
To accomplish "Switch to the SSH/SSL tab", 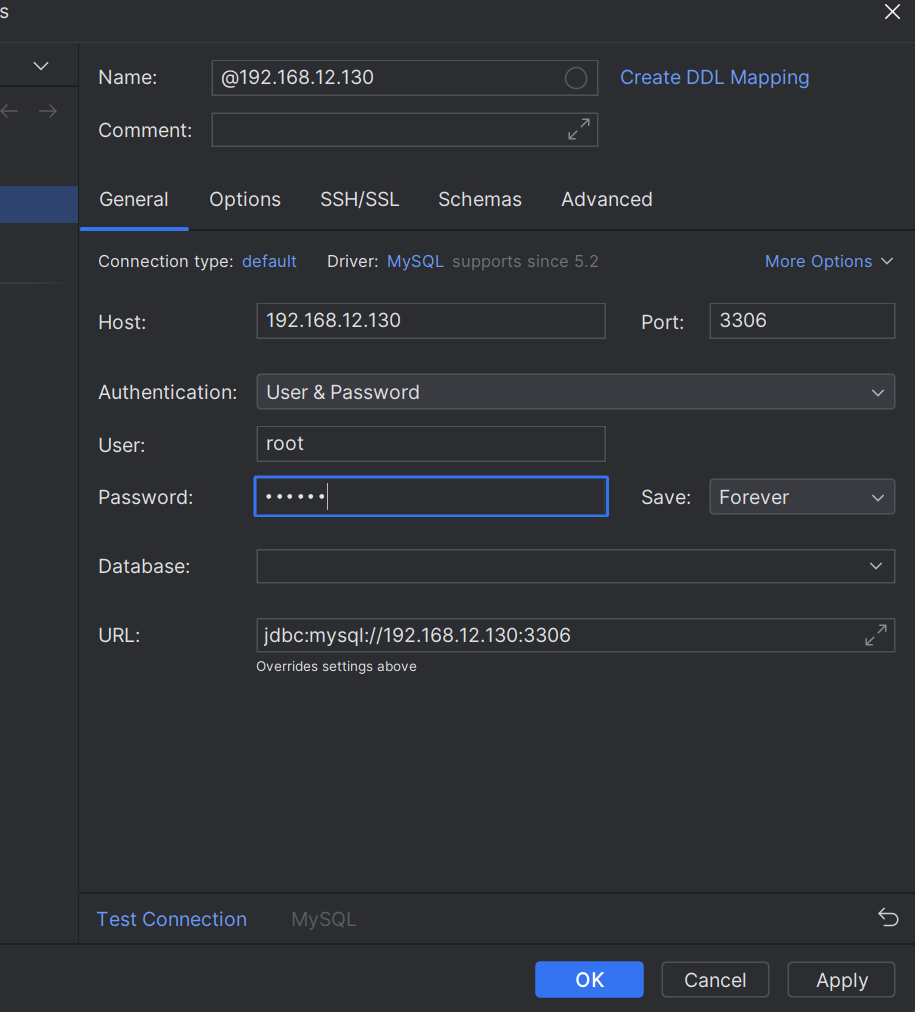I will (x=359, y=199).
